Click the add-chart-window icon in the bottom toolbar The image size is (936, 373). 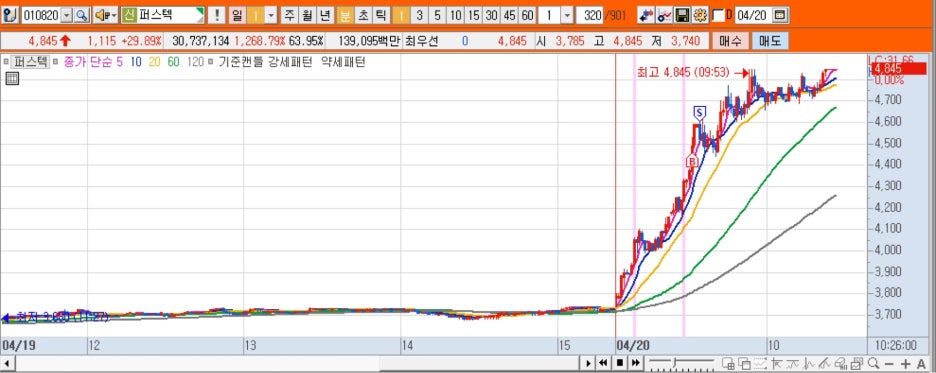(728, 363)
